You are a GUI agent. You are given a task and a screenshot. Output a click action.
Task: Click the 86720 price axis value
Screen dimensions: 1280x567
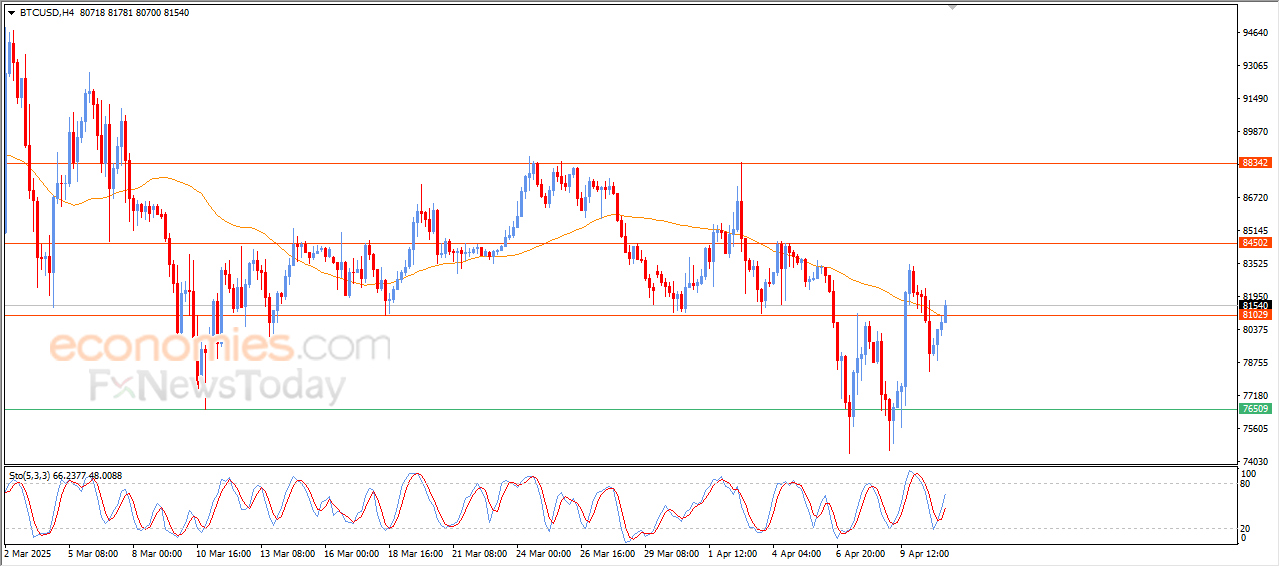coord(1255,198)
